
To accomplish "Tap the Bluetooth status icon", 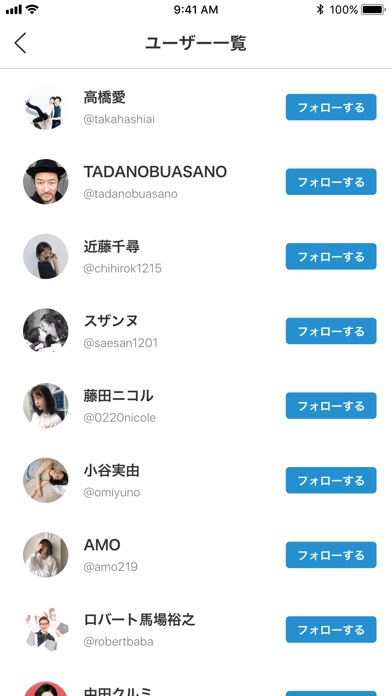I will (x=320, y=9).
